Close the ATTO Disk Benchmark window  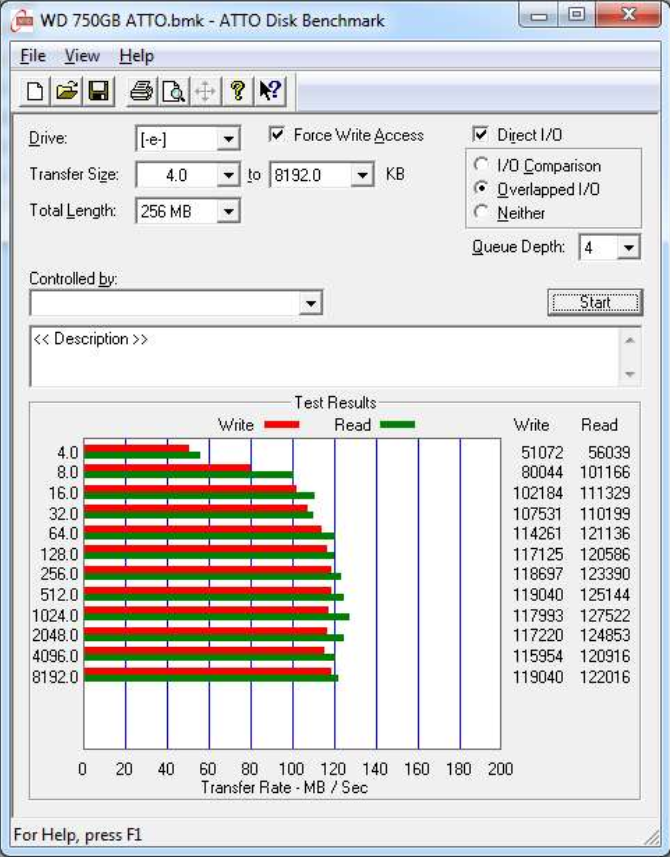[x=628, y=15]
